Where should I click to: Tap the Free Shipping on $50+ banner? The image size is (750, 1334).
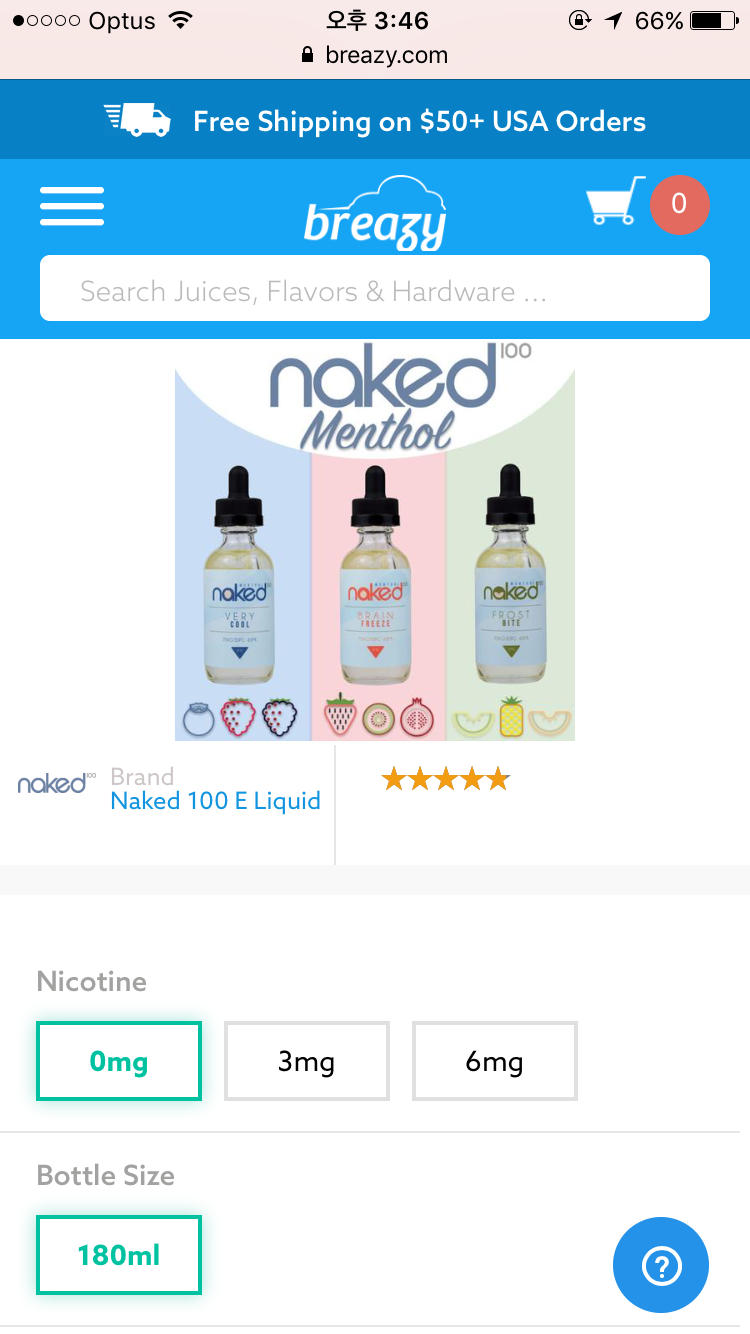[x=375, y=120]
